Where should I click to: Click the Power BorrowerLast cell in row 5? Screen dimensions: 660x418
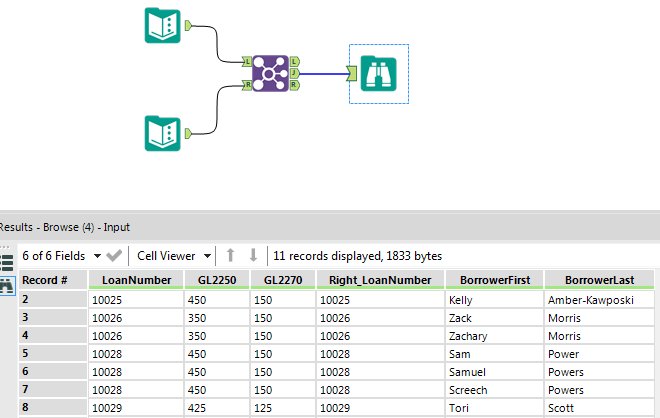click(599, 354)
